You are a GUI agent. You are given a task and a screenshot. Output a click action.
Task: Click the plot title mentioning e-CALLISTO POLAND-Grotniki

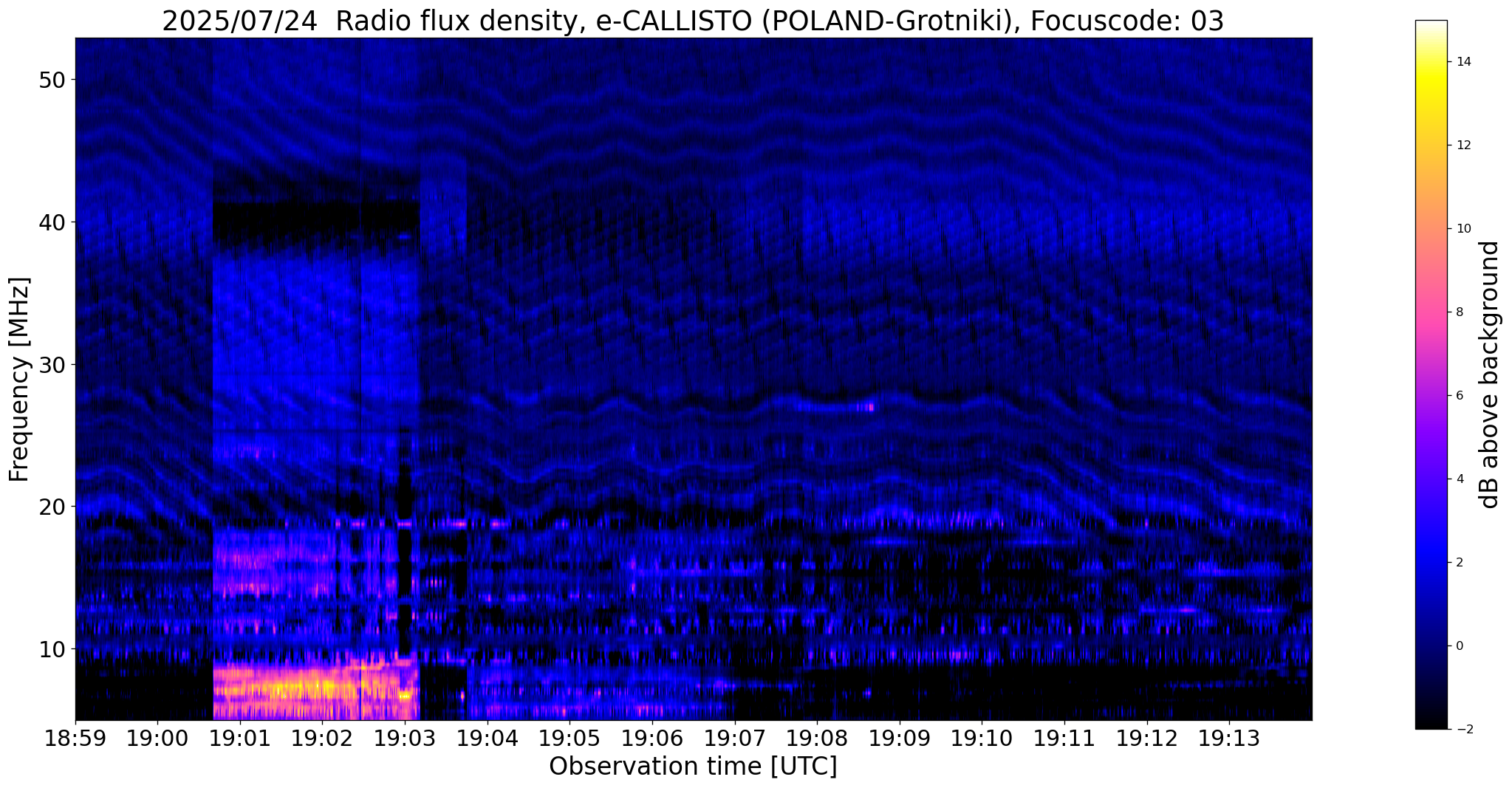[x=693, y=21]
